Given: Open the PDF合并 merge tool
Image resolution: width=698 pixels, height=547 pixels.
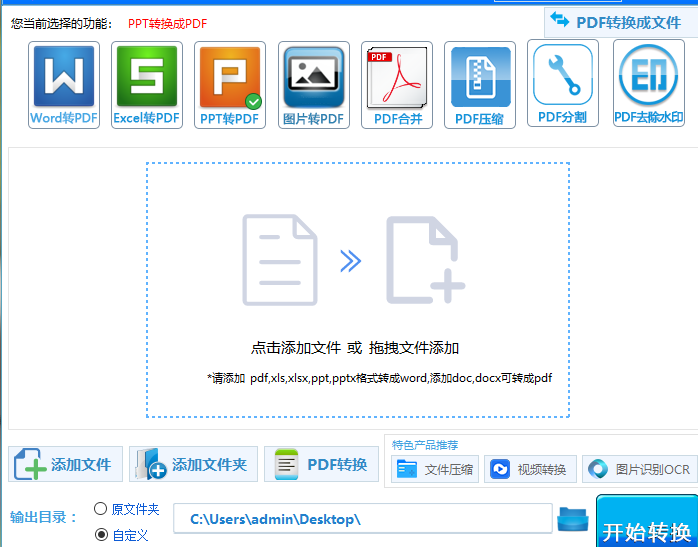Looking at the screenshot, I should coord(397,85).
